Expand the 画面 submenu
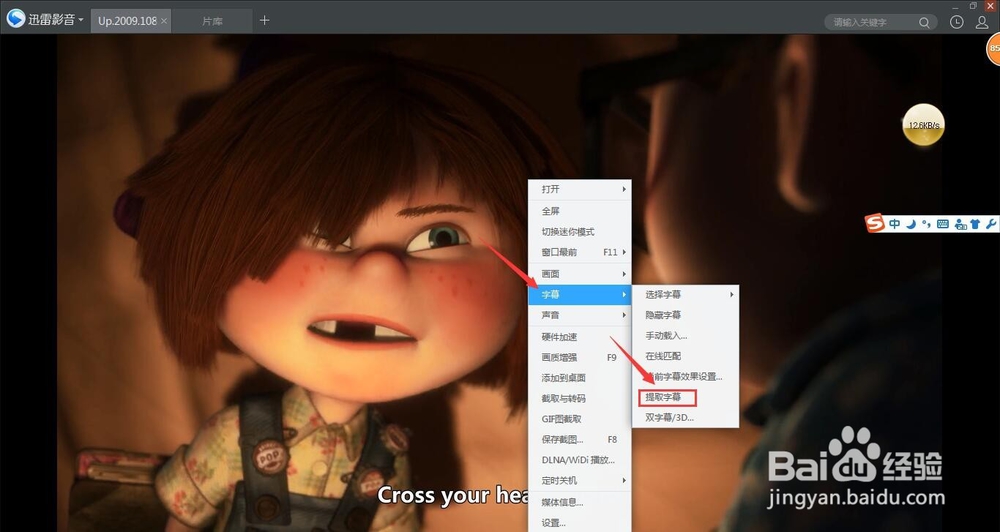Screen dimensions: 1000x532 tap(580, 274)
